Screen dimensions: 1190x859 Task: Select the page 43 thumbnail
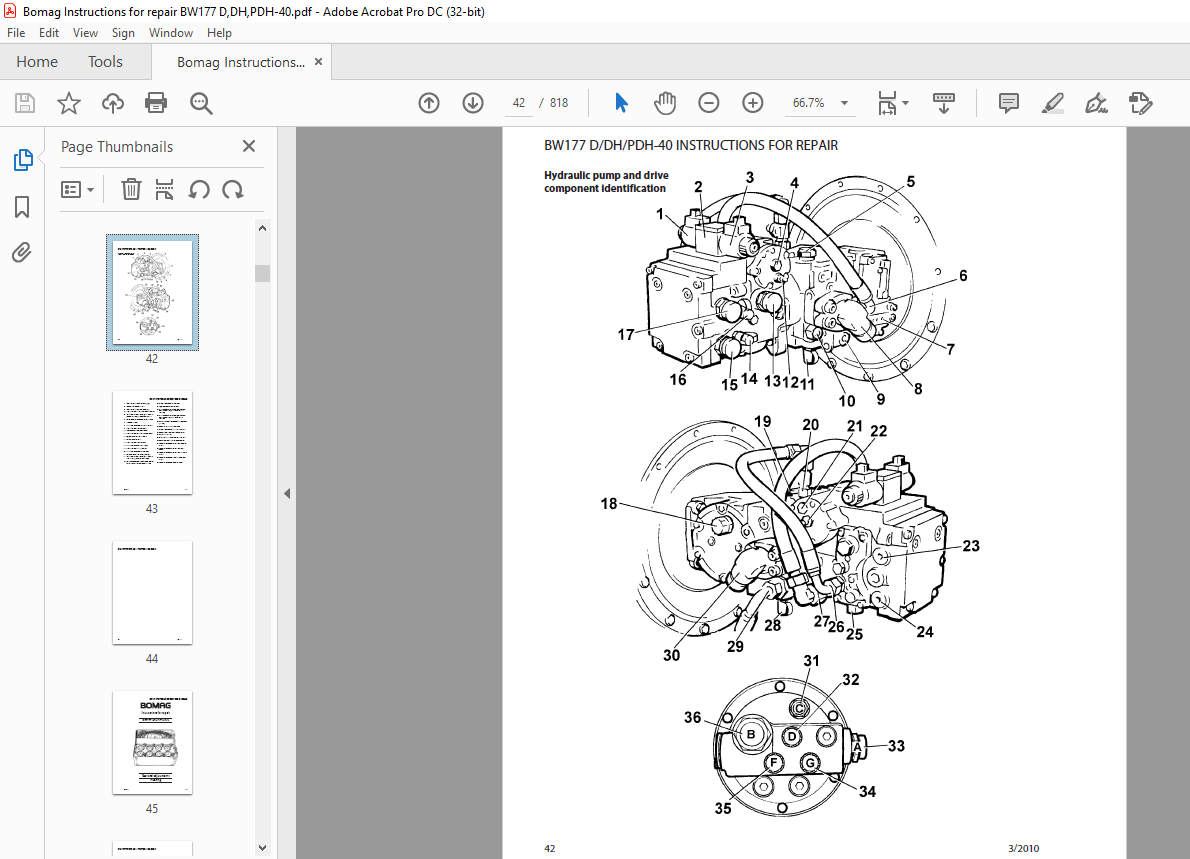[153, 442]
